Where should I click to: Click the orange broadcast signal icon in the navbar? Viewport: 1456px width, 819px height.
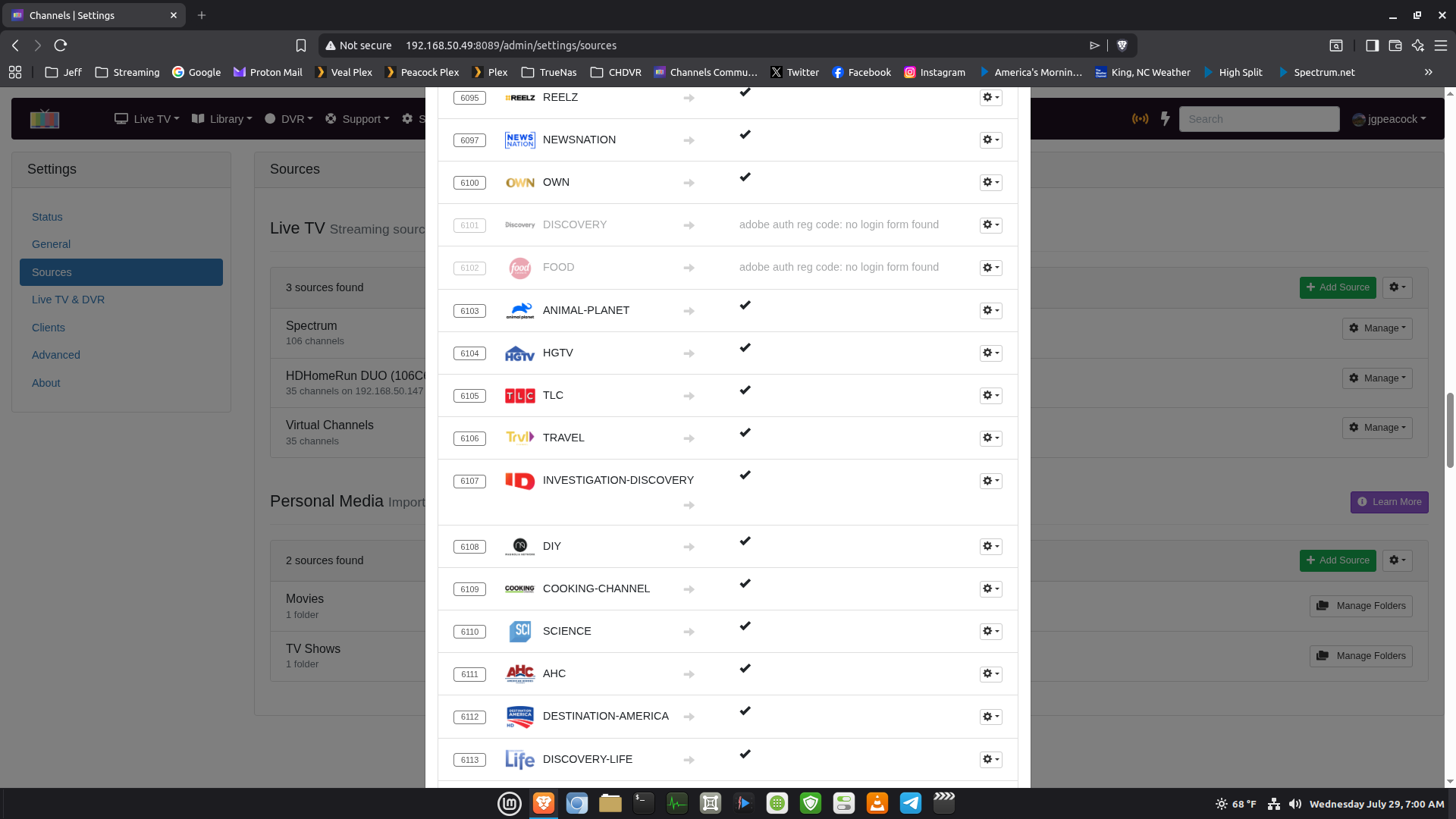[1140, 119]
